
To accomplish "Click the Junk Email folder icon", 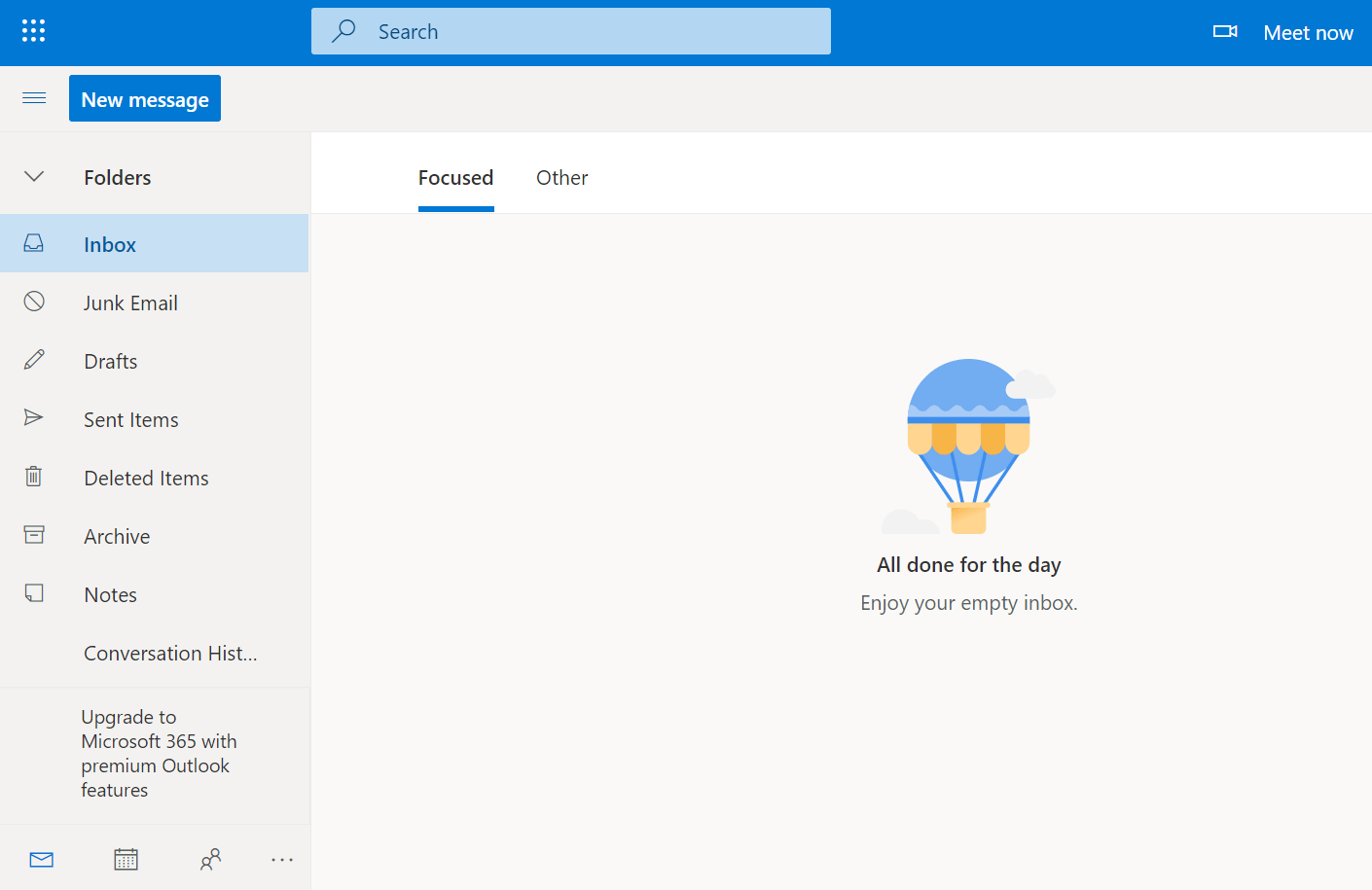I will (33, 302).
